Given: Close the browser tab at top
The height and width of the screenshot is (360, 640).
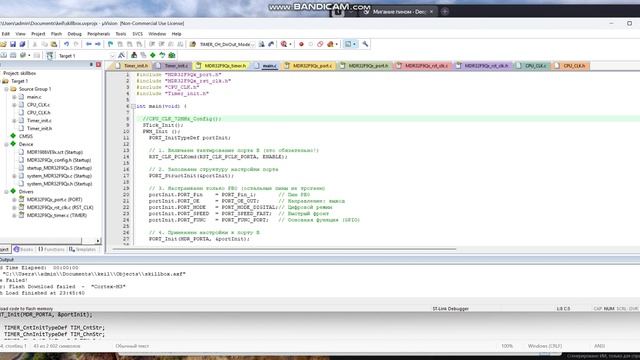Looking at the screenshot, I should click(x=431, y=11).
